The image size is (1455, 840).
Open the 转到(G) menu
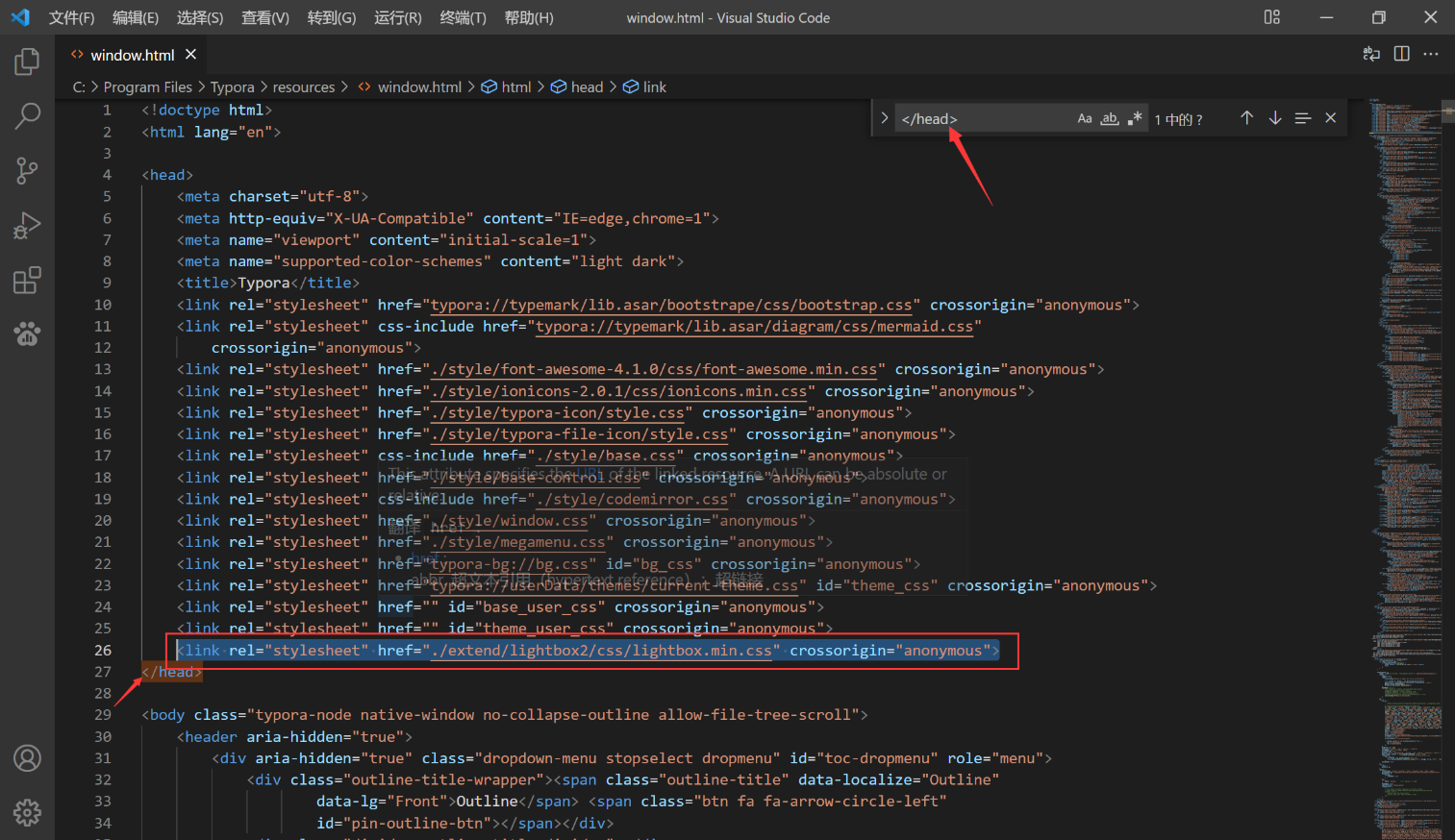[332, 17]
